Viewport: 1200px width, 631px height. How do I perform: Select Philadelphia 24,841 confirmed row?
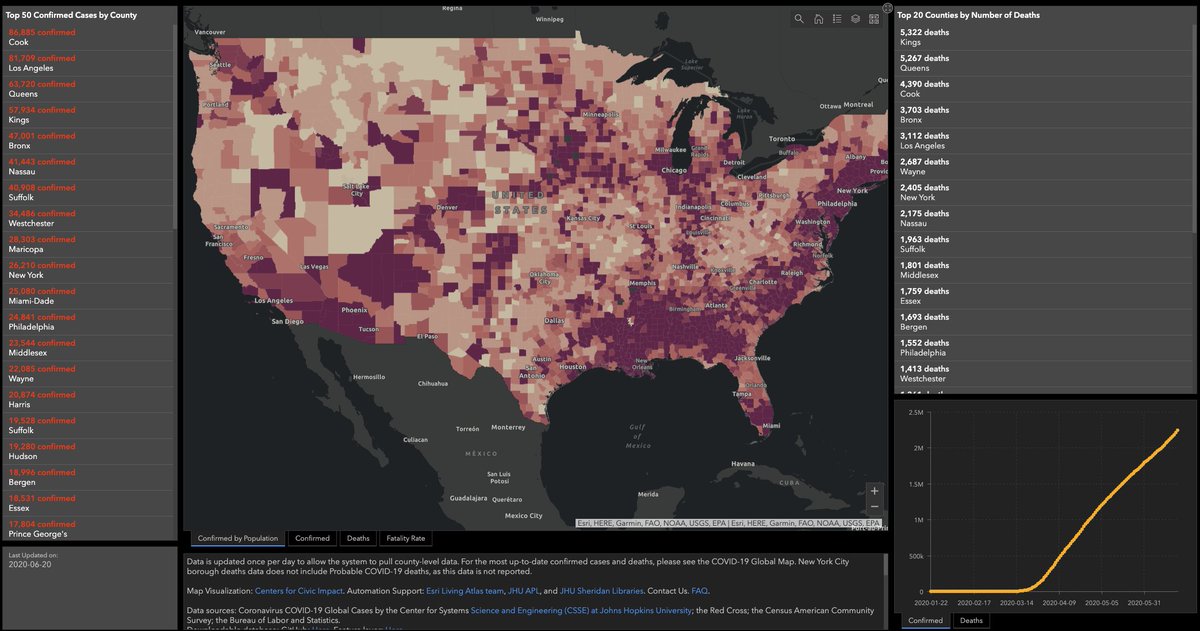pos(89,322)
